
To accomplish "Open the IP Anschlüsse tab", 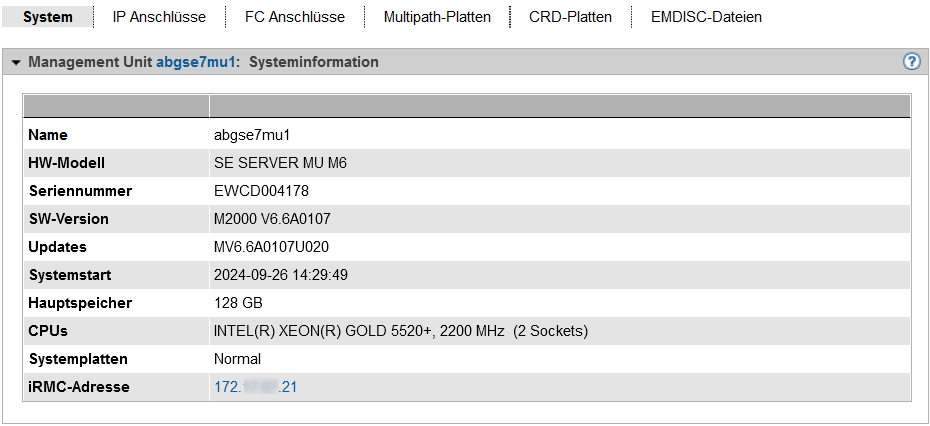I will 159,17.
